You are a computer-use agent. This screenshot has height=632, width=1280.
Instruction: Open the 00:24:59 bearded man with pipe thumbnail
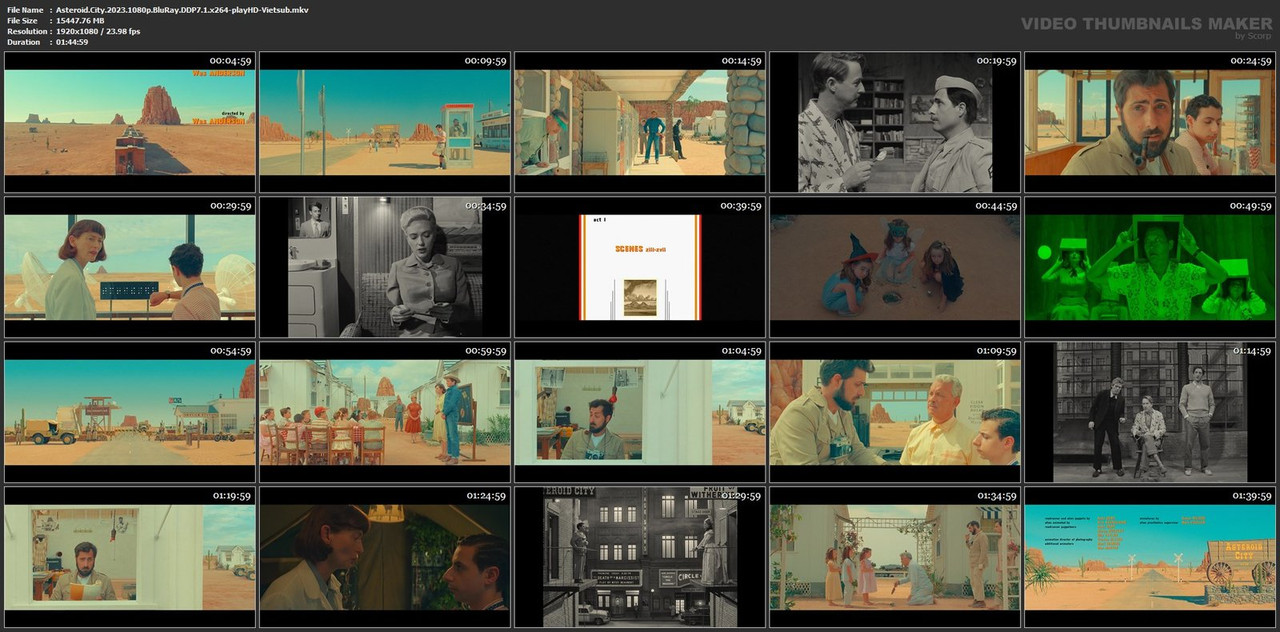click(1150, 122)
